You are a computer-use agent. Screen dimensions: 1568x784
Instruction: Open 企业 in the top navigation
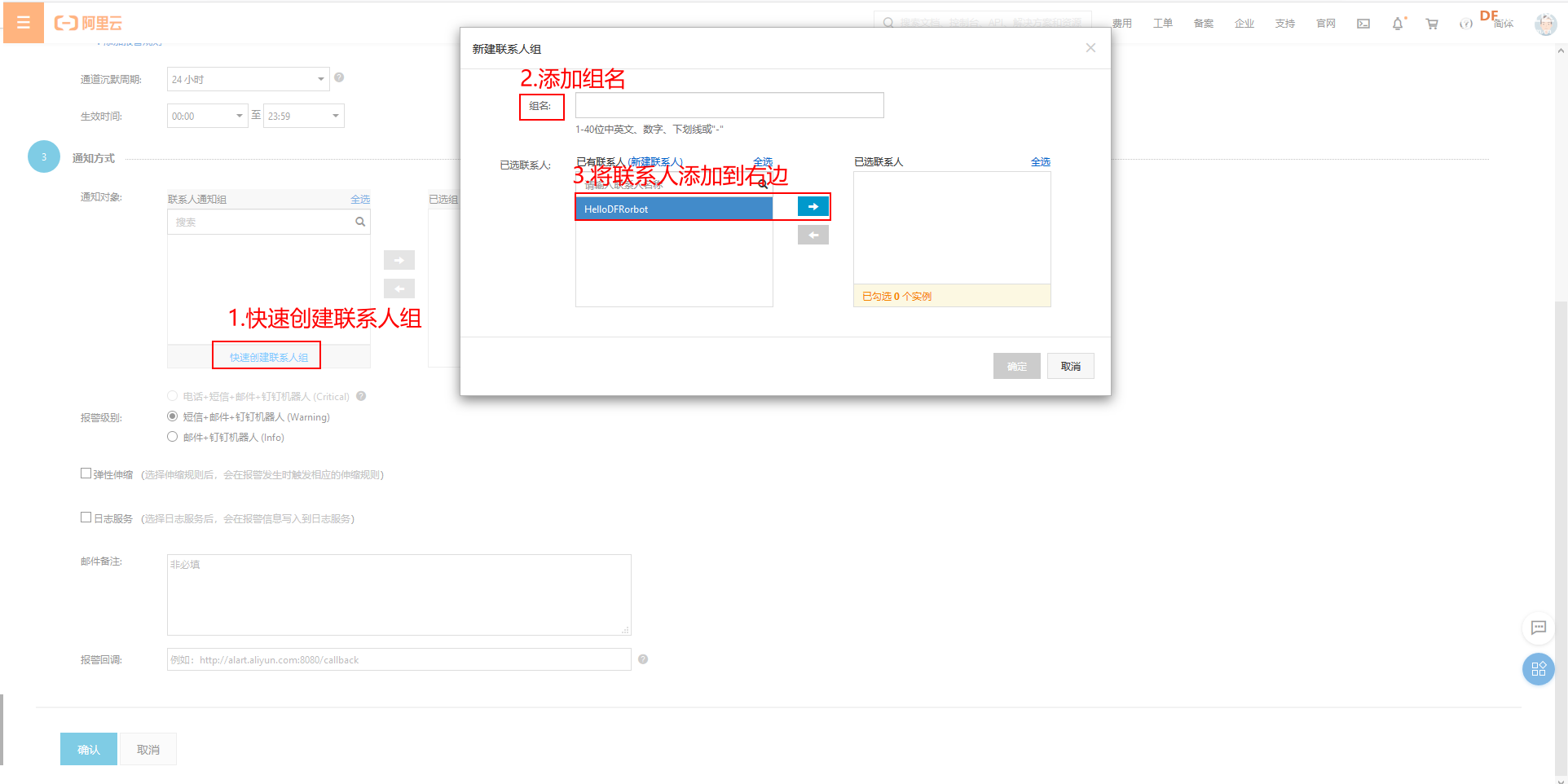[1244, 24]
